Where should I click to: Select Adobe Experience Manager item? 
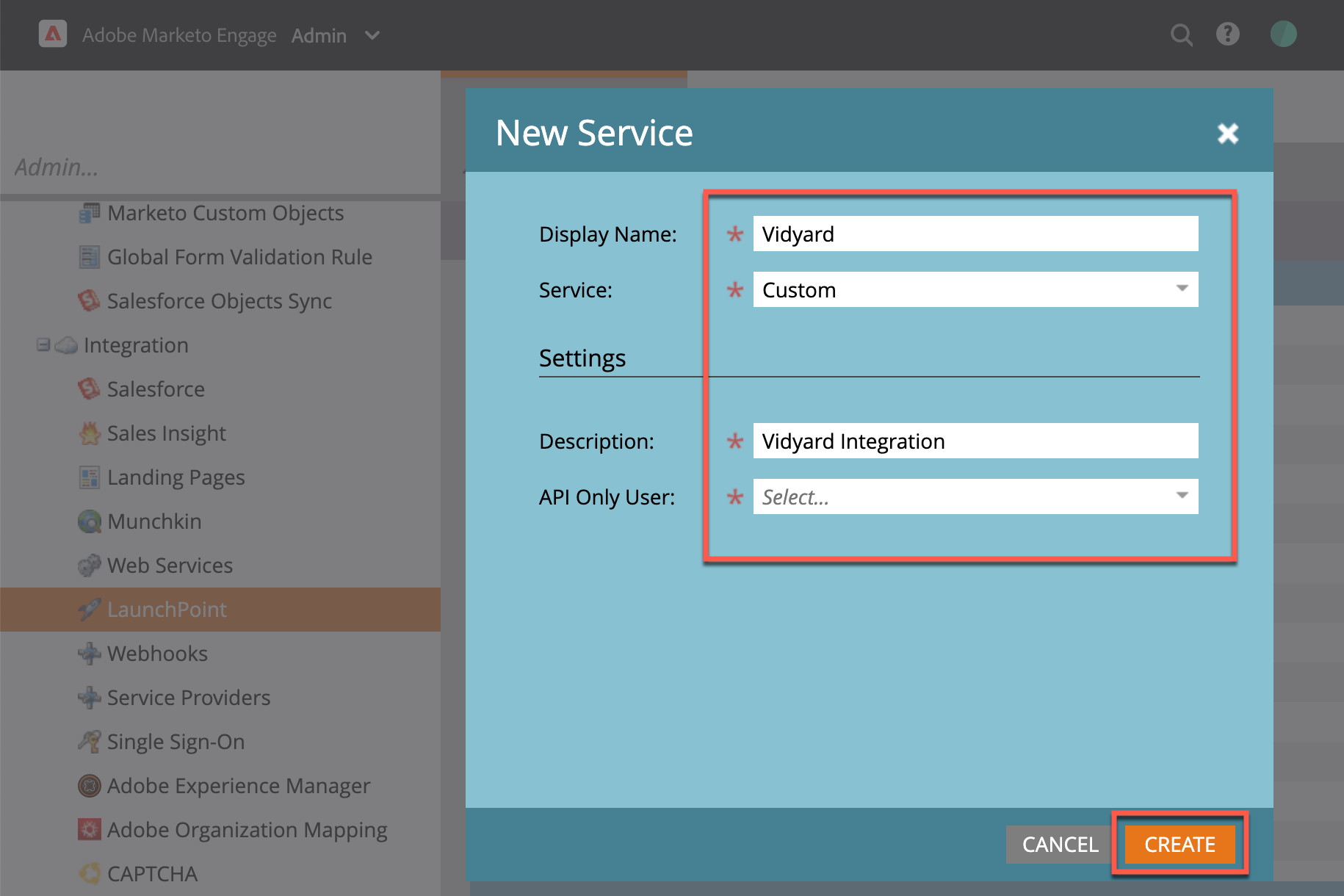tap(239, 786)
